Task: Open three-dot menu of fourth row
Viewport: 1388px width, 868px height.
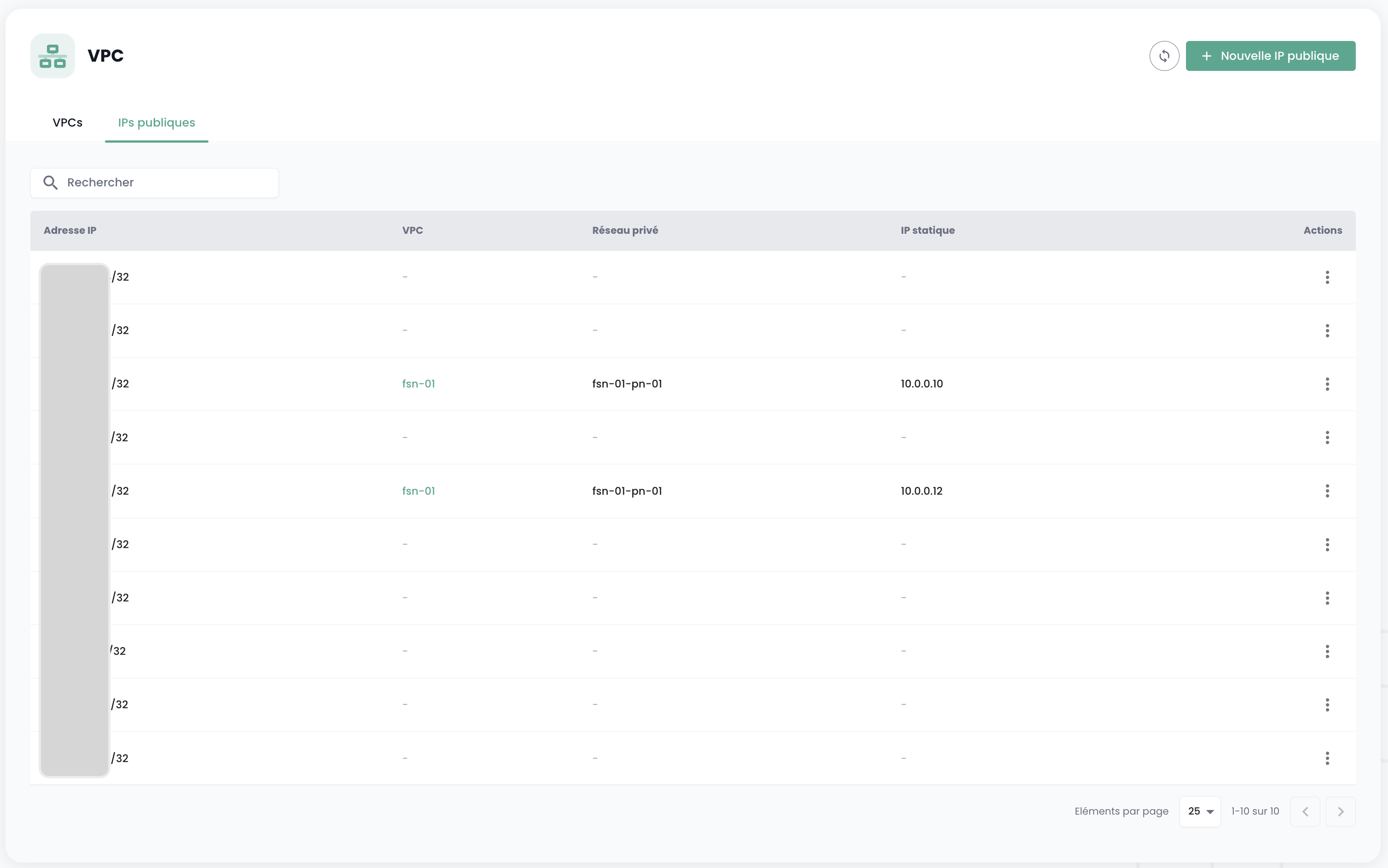Action: tap(1327, 437)
